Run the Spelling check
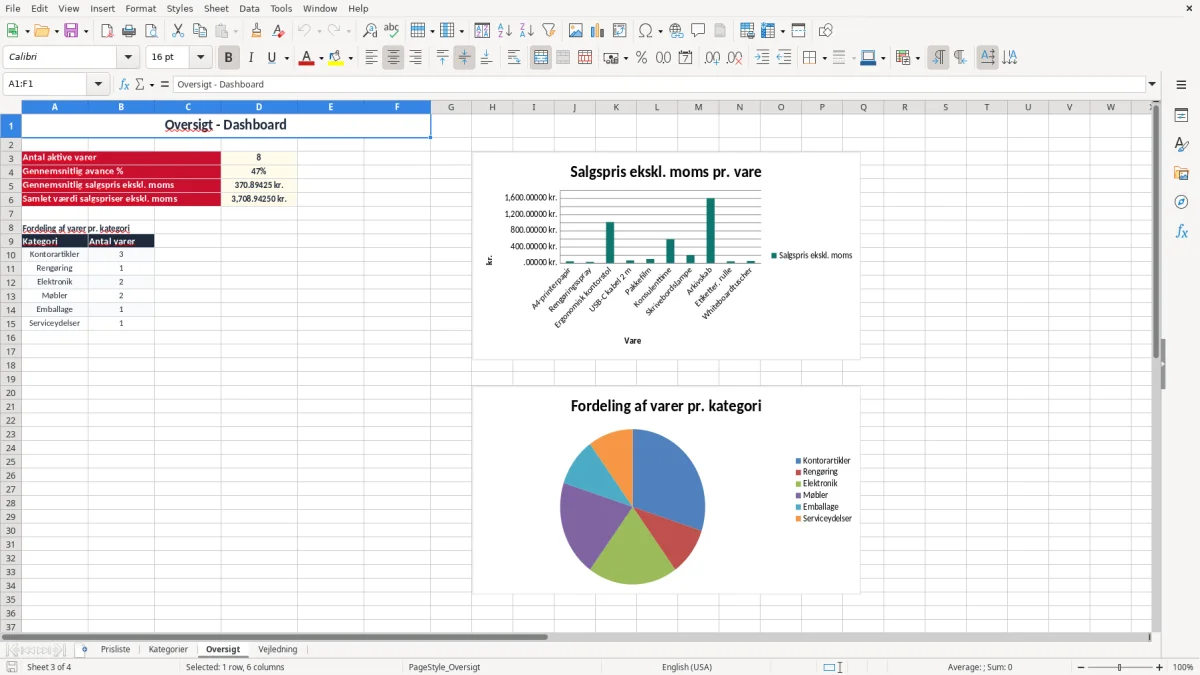Image resolution: width=1200 pixels, height=675 pixels. coord(392,31)
